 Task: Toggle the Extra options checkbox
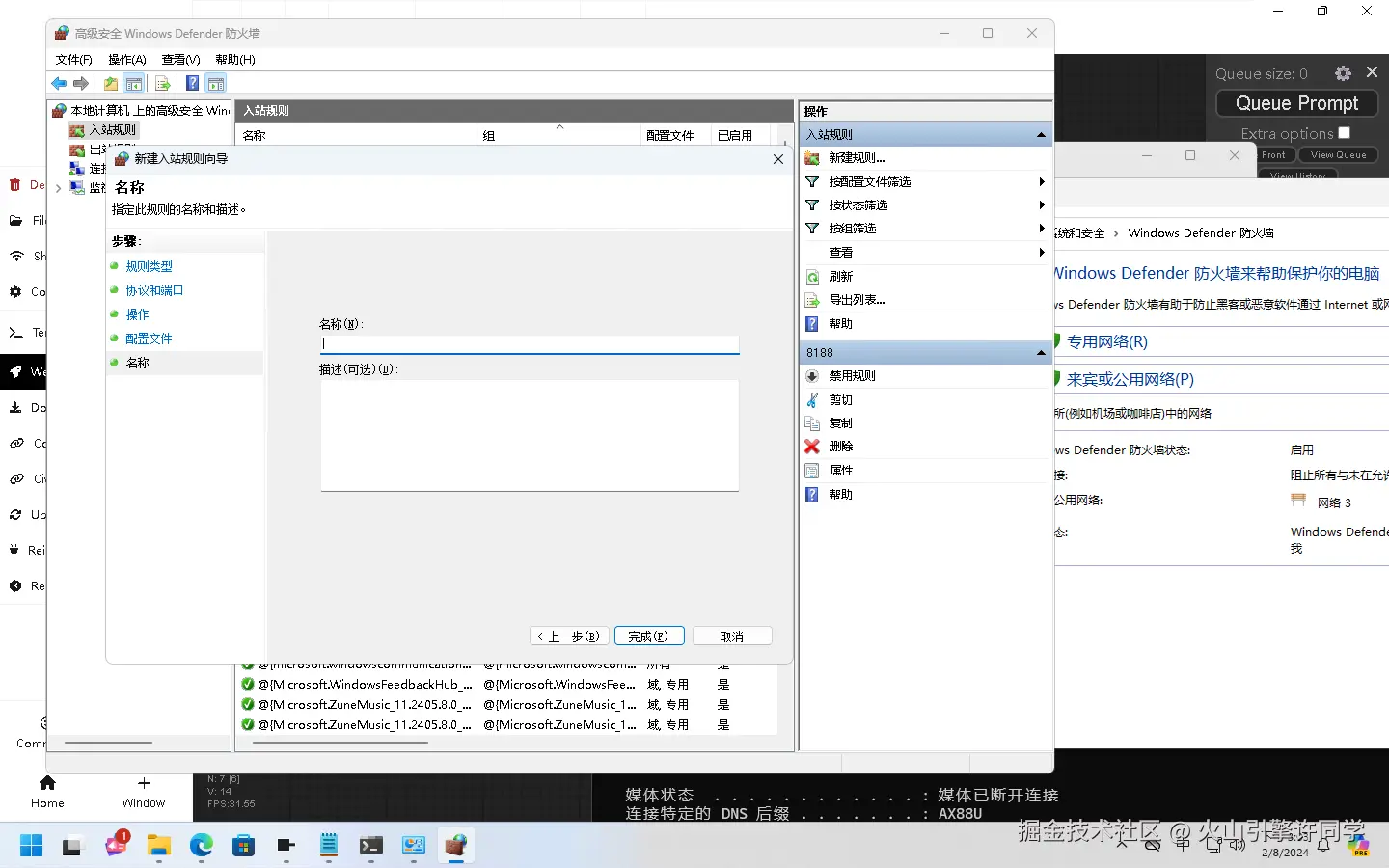pos(1345,133)
